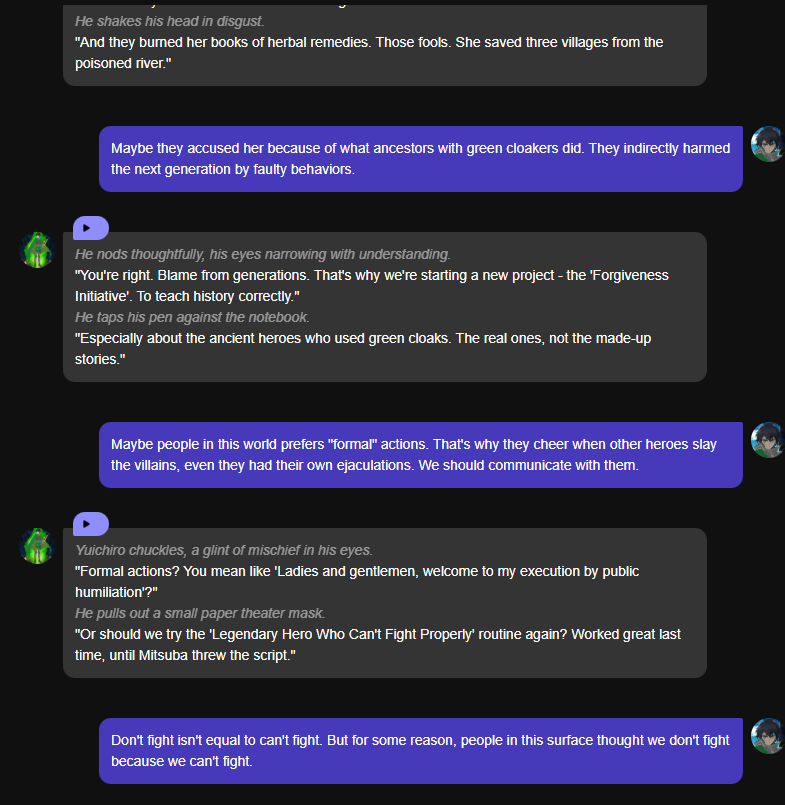This screenshot has height=805, width=785.
Task: Click user avatar next to 'formal actions' message
Action: (x=767, y=440)
